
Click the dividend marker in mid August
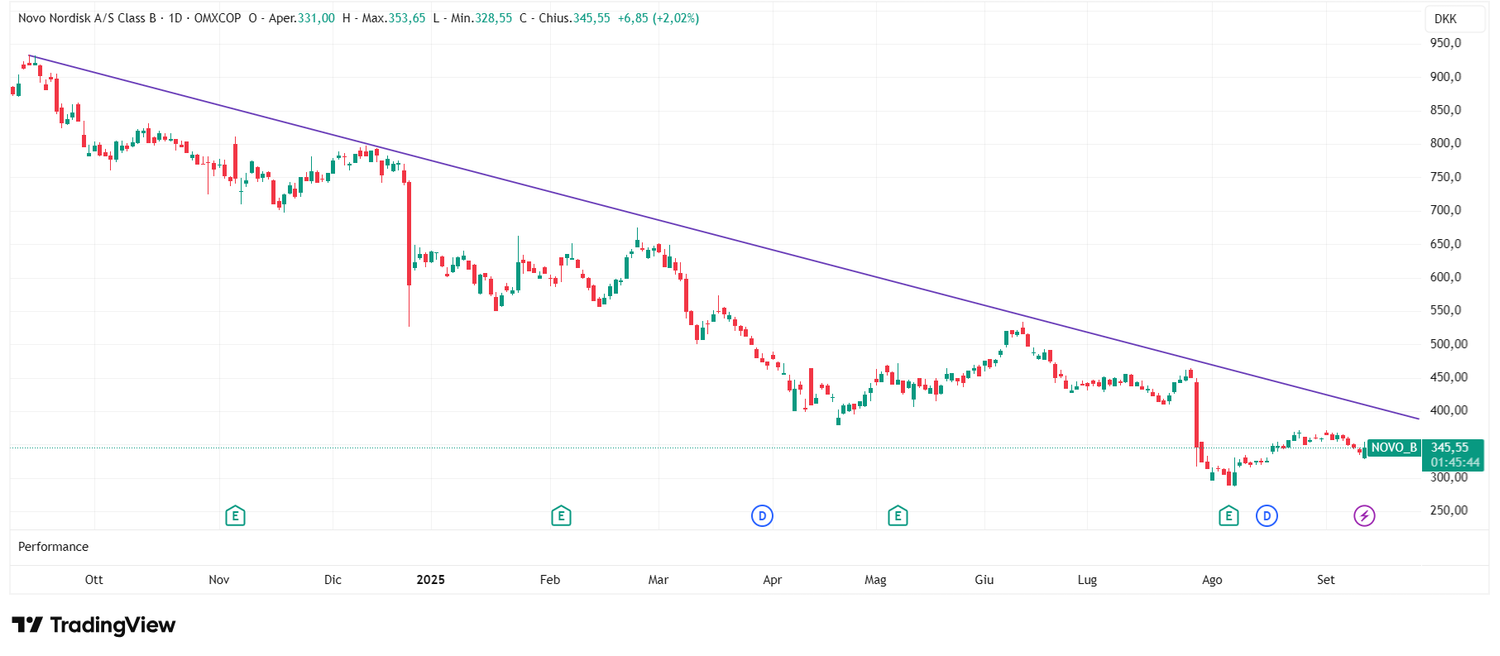pos(1267,516)
